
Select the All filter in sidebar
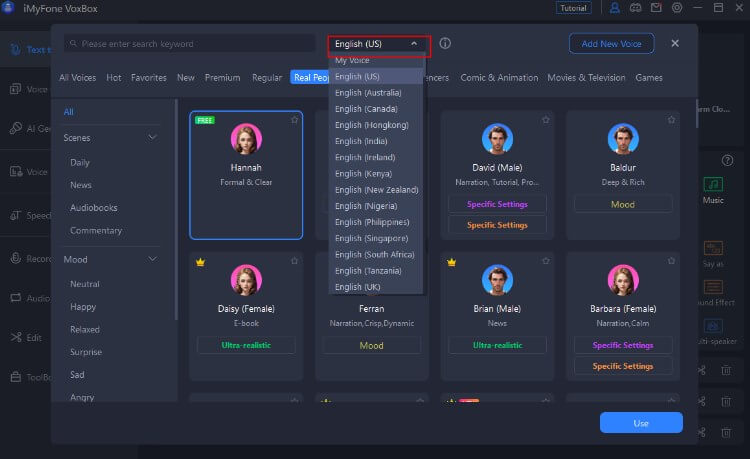[x=69, y=112]
